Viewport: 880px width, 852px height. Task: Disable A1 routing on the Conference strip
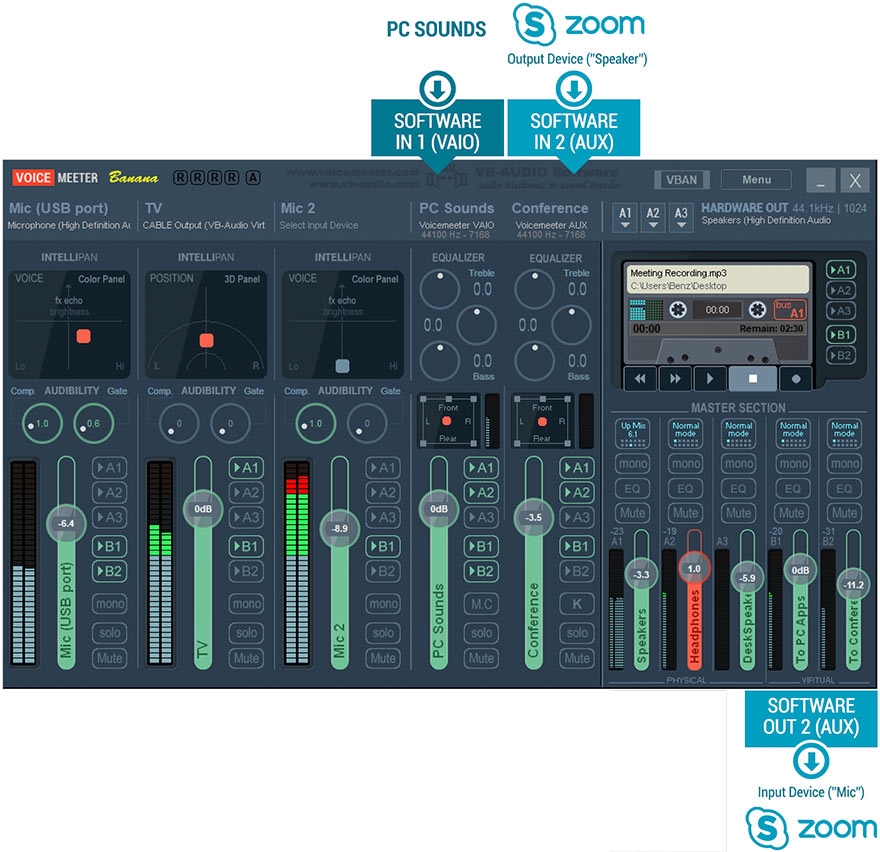[x=576, y=468]
